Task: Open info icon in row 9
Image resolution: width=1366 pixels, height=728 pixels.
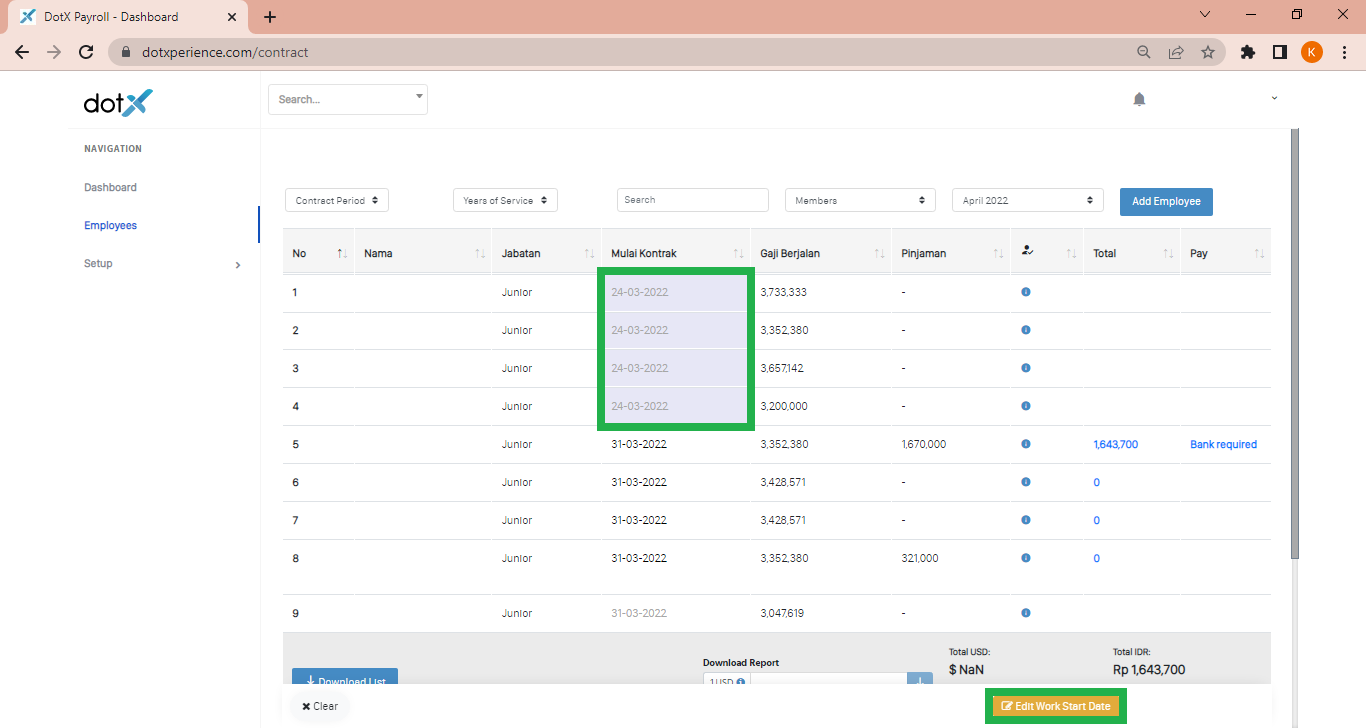Action: (1025, 613)
